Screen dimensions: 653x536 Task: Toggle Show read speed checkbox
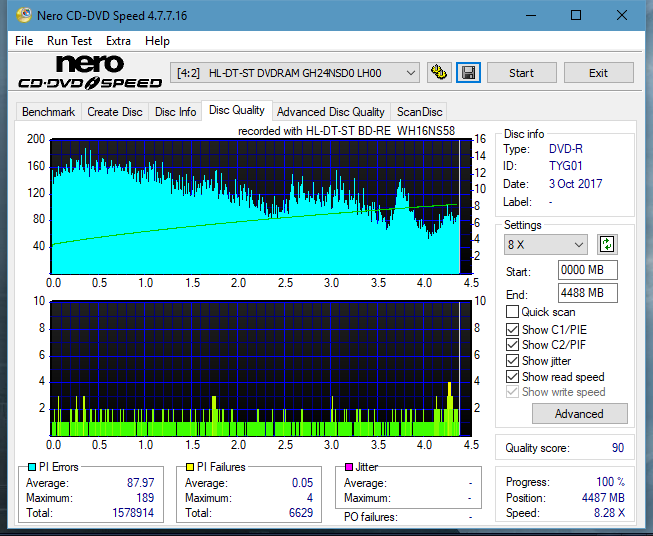(512, 376)
